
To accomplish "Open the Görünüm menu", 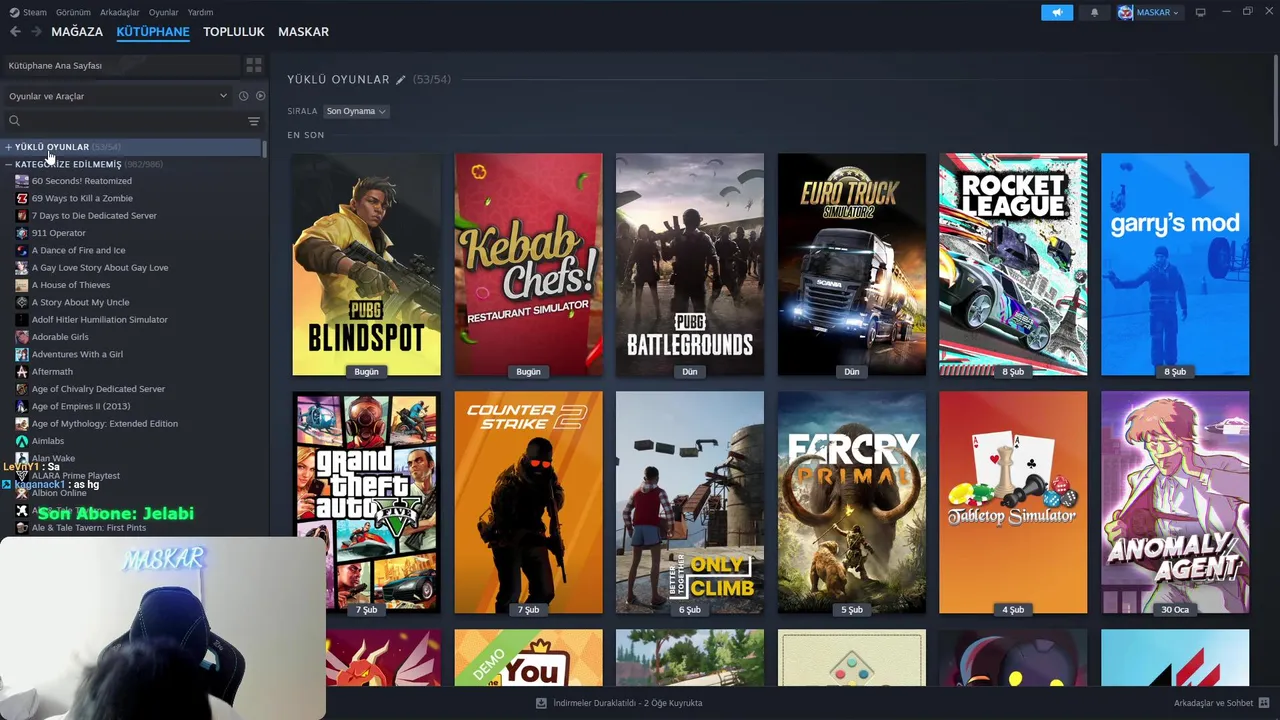I will point(73,12).
